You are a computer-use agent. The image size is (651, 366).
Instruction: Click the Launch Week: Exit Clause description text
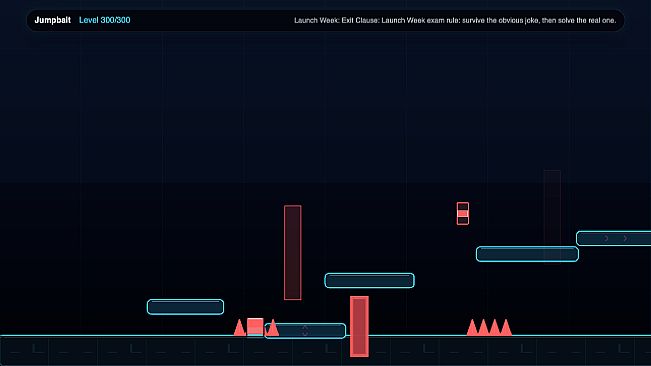[x=455, y=20]
